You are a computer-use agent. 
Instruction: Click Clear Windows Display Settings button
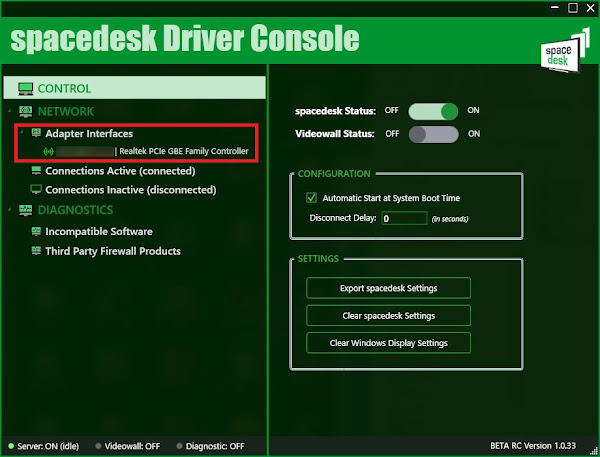tap(388, 343)
